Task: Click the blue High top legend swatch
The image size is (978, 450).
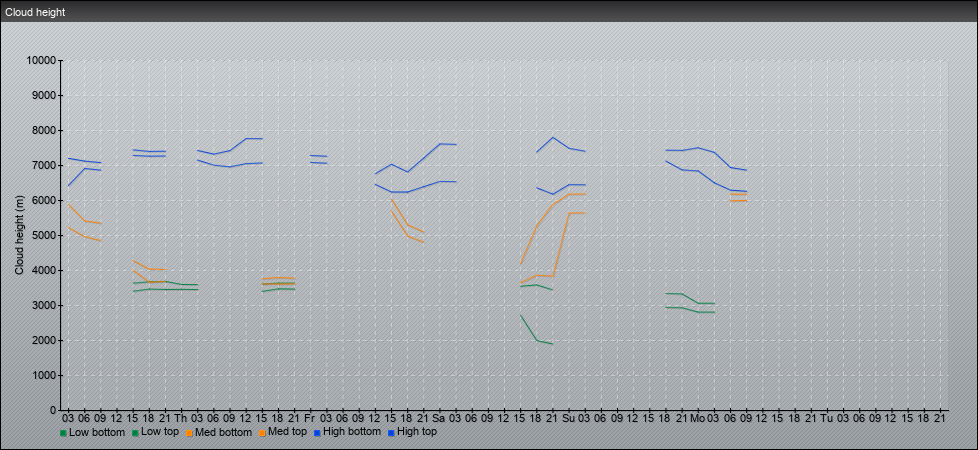Action: (390, 433)
